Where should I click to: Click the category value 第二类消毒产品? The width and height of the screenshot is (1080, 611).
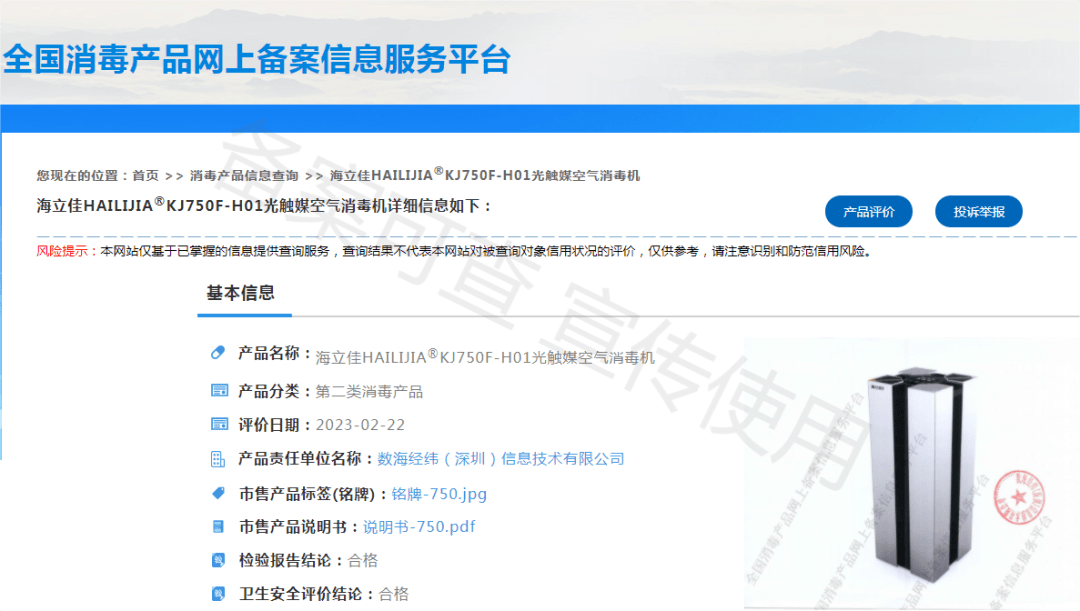369,392
